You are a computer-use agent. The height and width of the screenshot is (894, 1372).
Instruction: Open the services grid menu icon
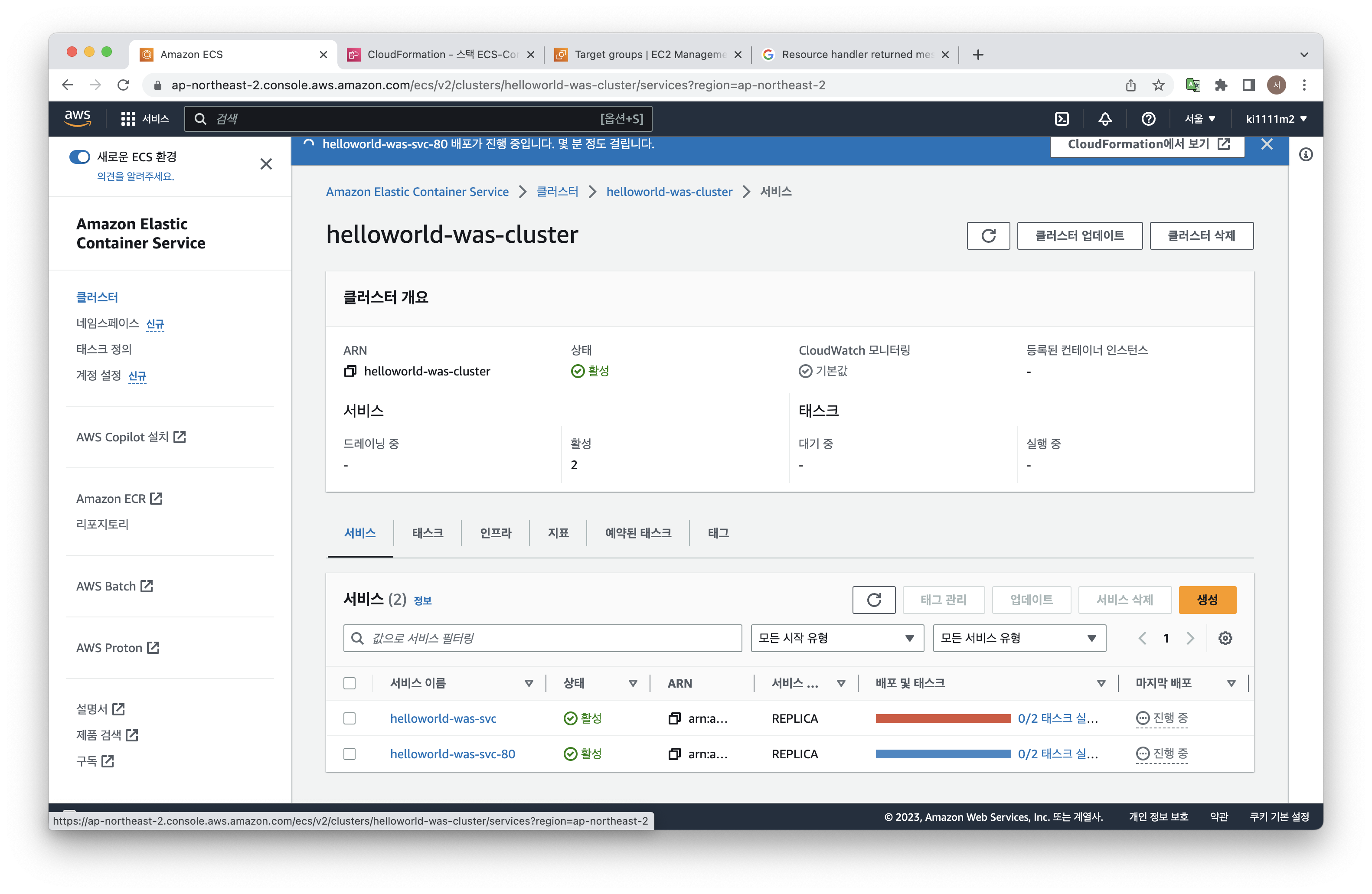pos(128,119)
